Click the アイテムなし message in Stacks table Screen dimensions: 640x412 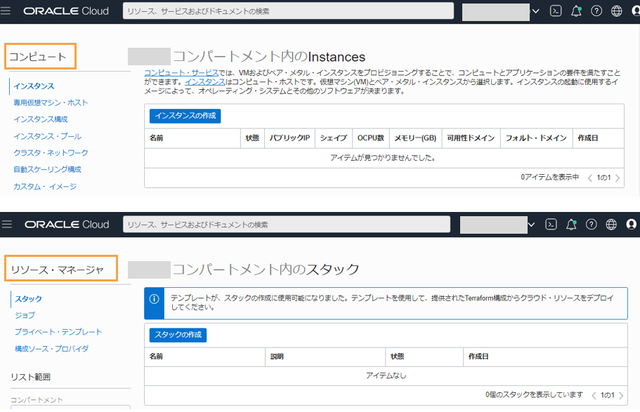coord(386,375)
